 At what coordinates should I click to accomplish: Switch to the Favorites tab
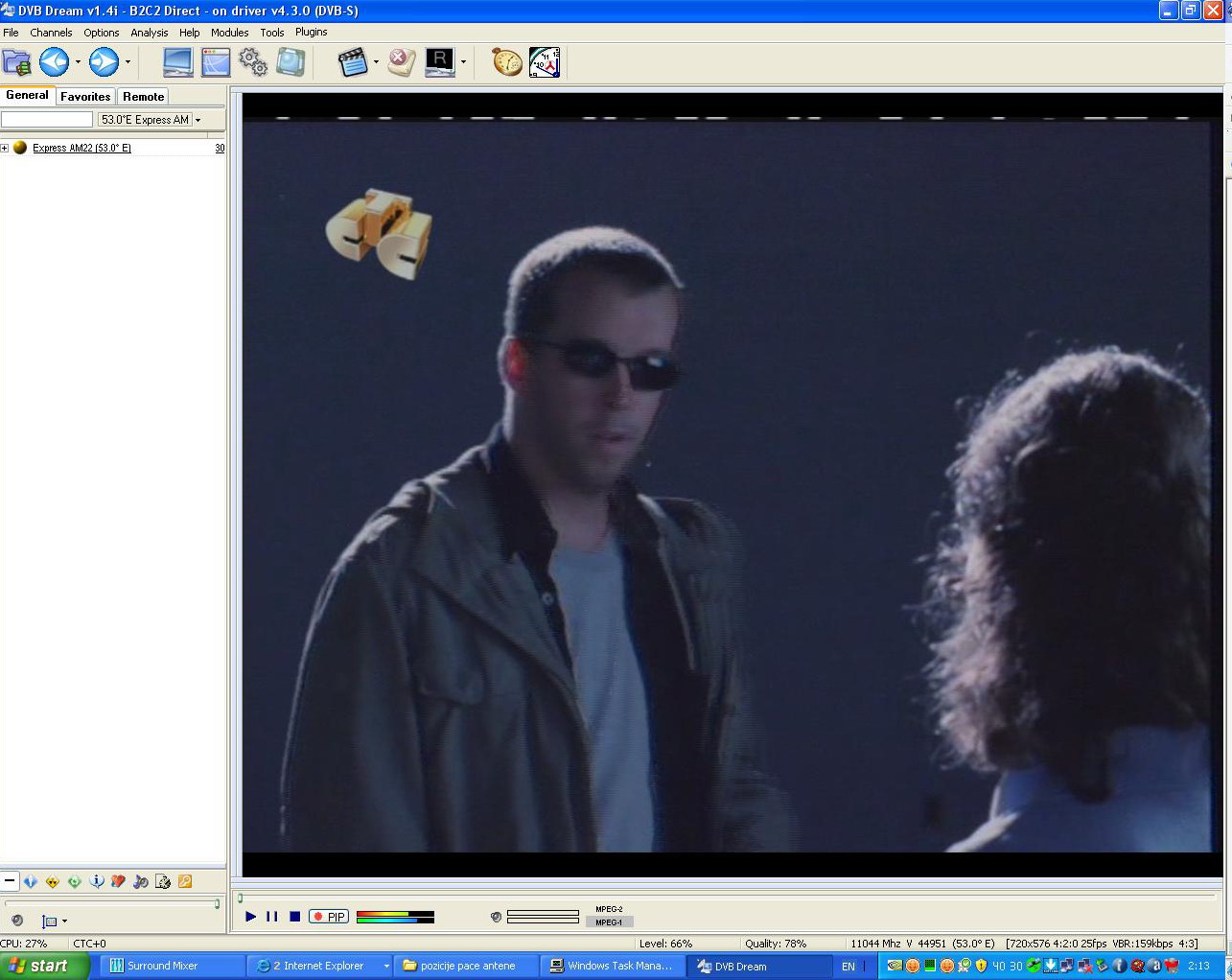[x=85, y=97]
